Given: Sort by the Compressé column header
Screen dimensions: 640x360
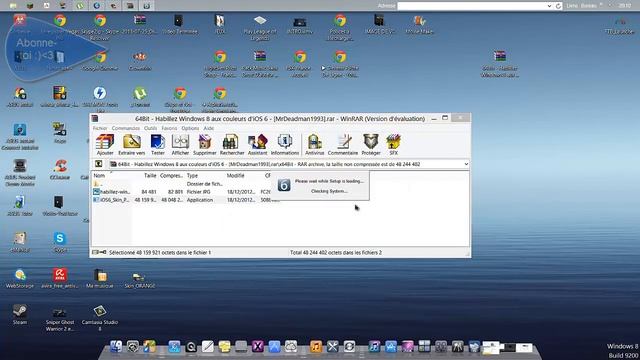Looking at the screenshot, I should pyautogui.click(x=171, y=176).
